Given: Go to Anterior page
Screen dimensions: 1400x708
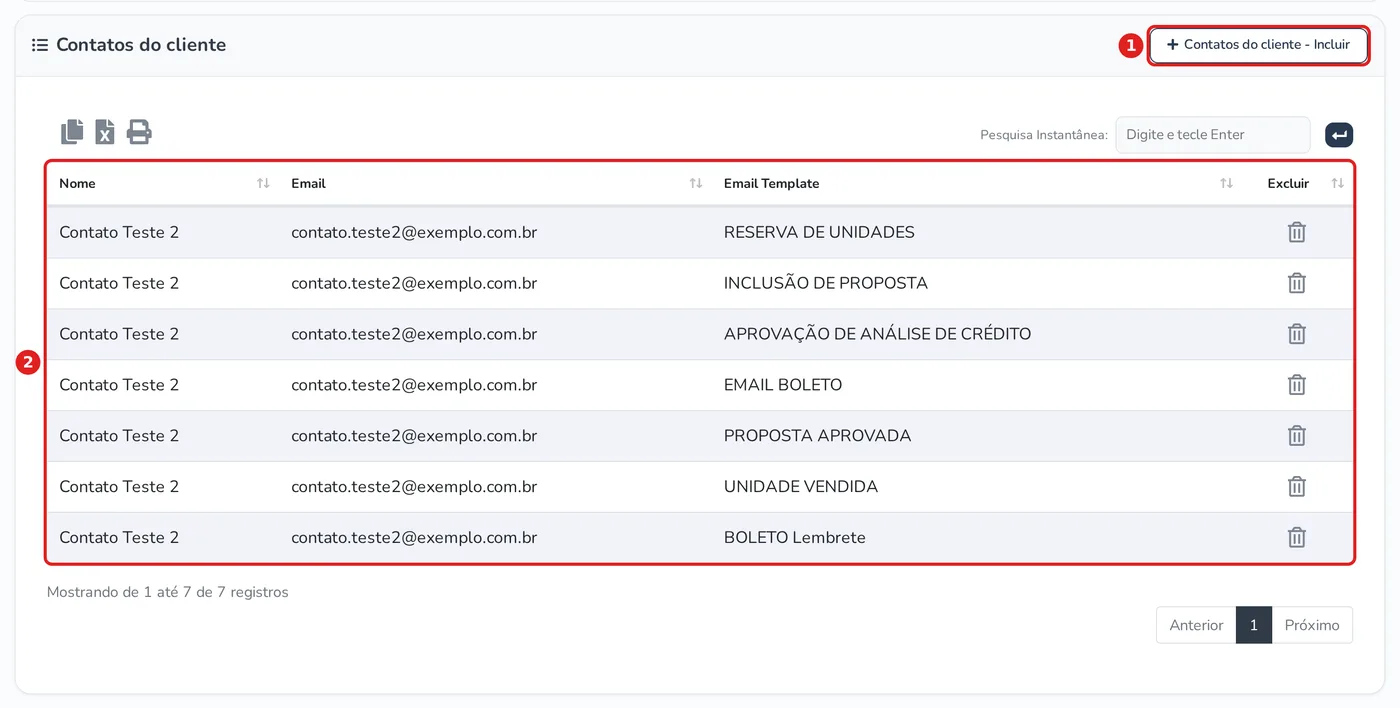Looking at the screenshot, I should pos(1196,625).
